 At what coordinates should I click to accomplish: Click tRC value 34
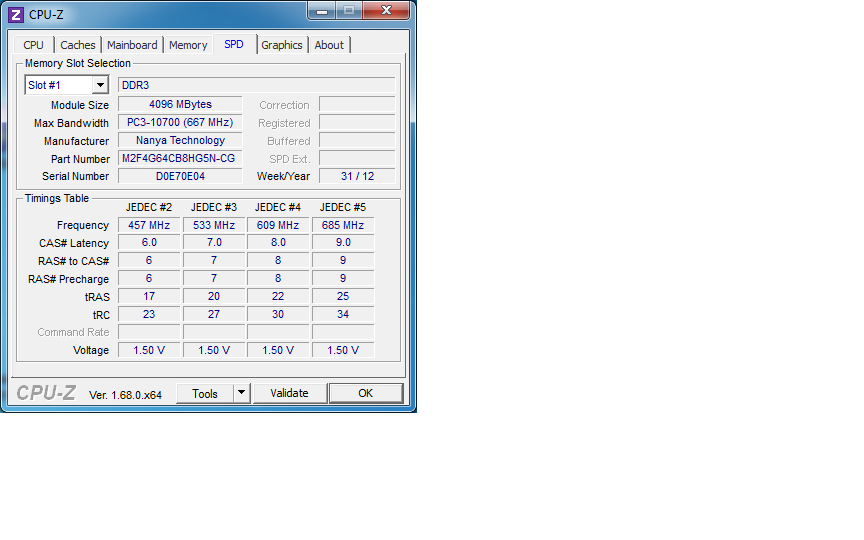click(x=343, y=314)
